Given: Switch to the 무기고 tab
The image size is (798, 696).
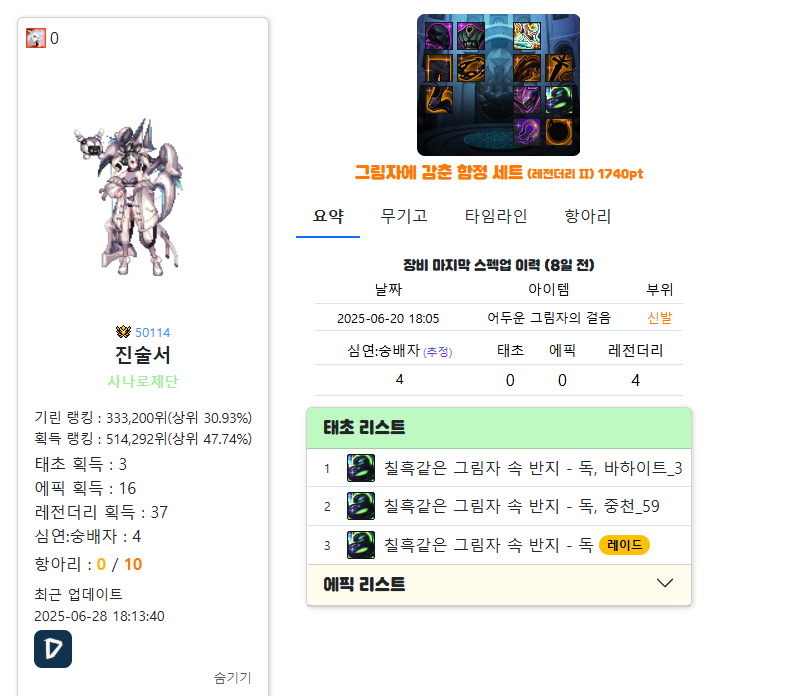Looking at the screenshot, I should pyautogui.click(x=404, y=216).
